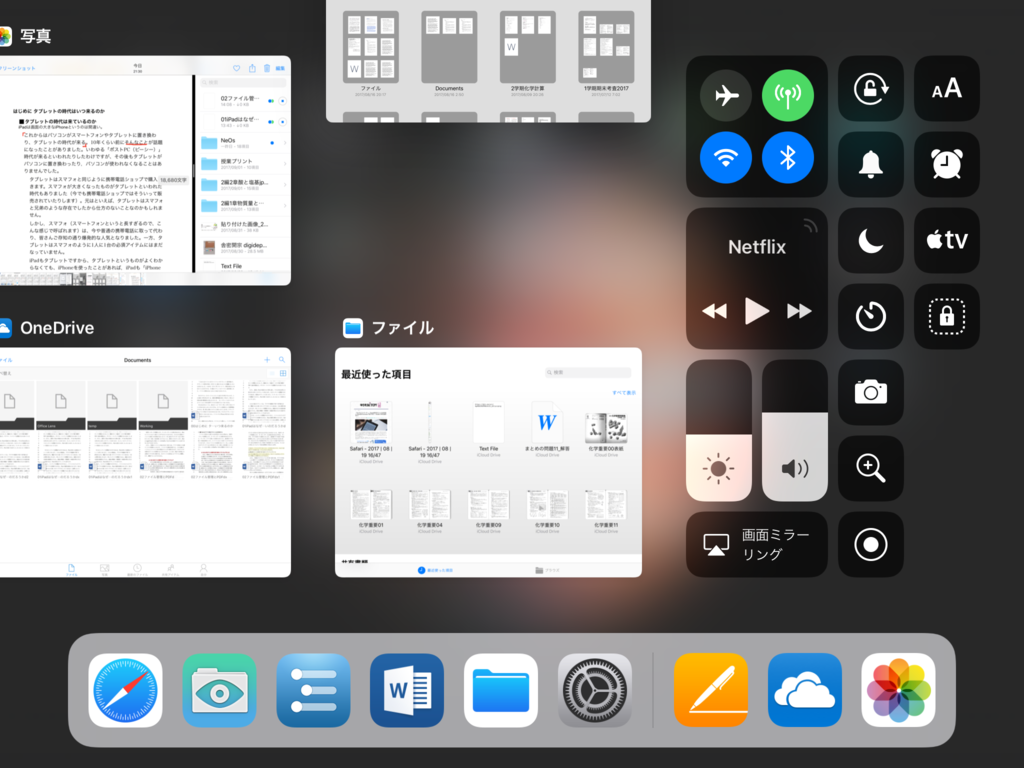Image resolution: width=1024 pixels, height=768 pixels.
Task: Toggle silent mode bell button
Action: (x=871, y=164)
